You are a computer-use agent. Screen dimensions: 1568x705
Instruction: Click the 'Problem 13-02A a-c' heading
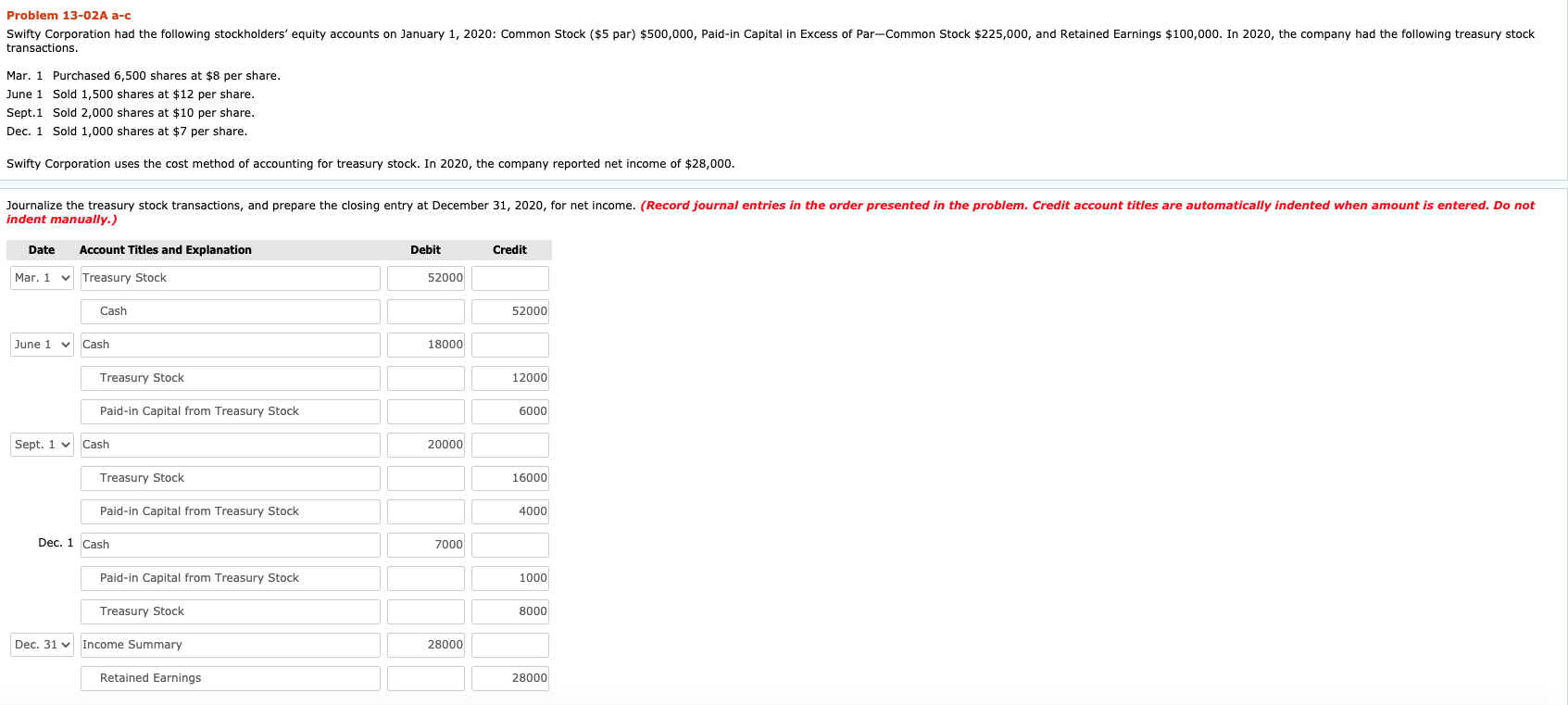tap(69, 16)
